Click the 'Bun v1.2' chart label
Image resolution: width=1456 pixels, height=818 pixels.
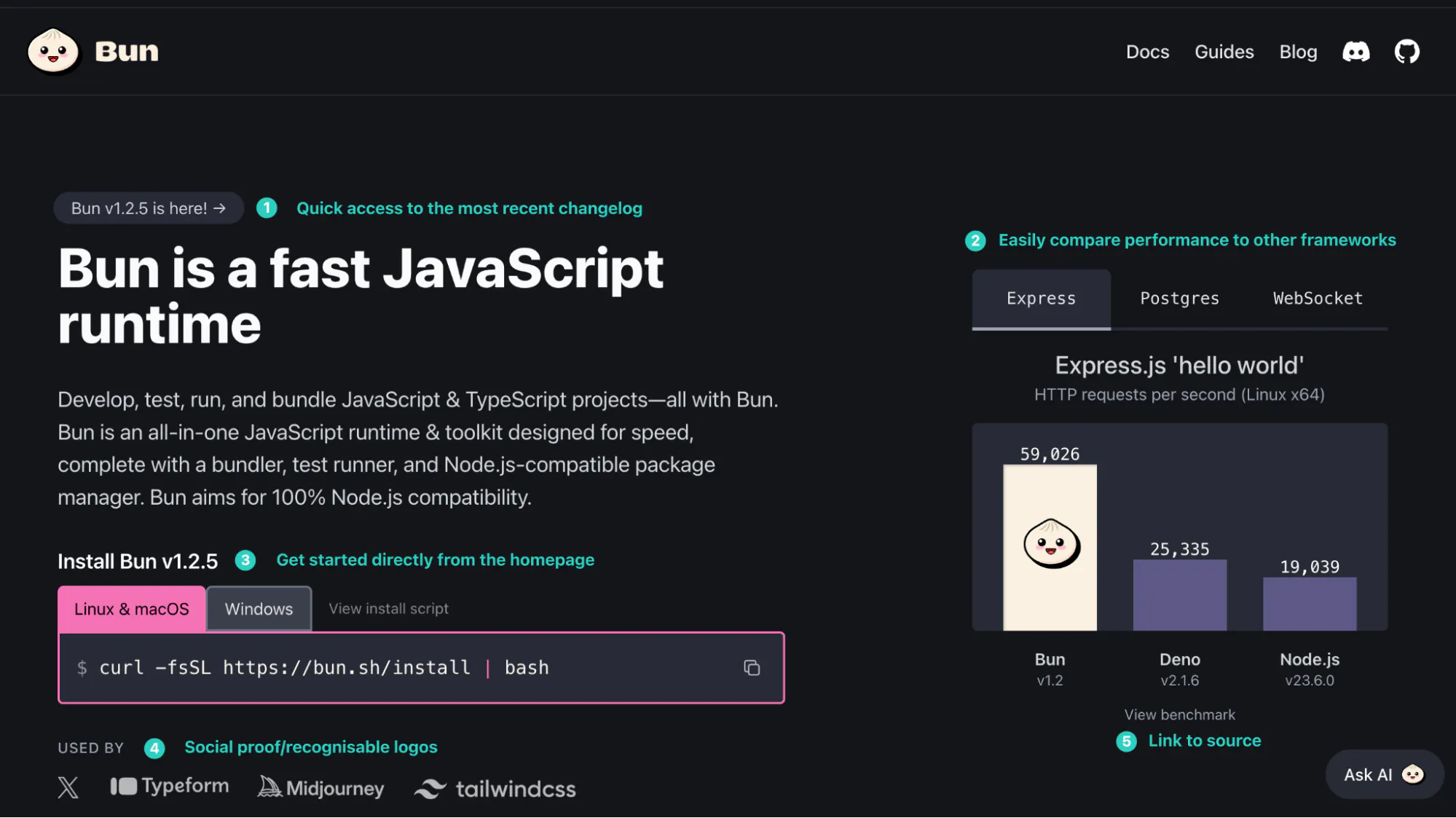[1050, 669]
